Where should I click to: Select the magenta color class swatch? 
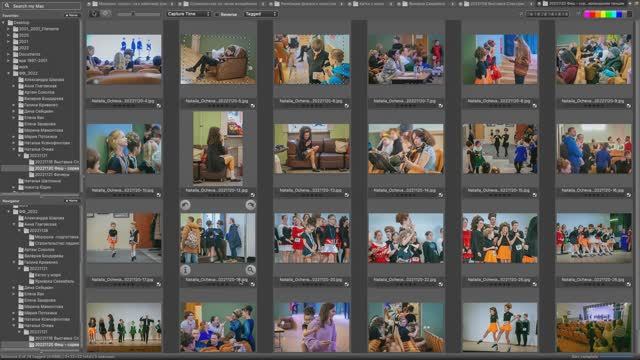click(588, 14)
